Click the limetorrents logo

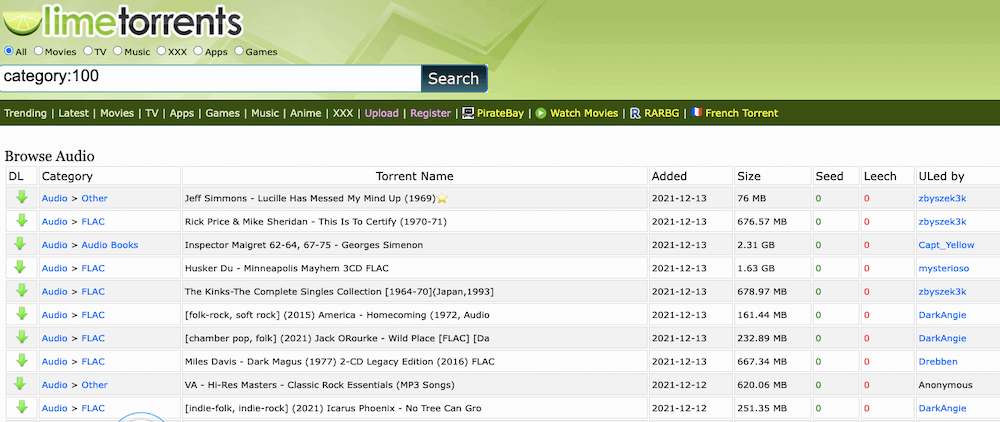[x=121, y=20]
